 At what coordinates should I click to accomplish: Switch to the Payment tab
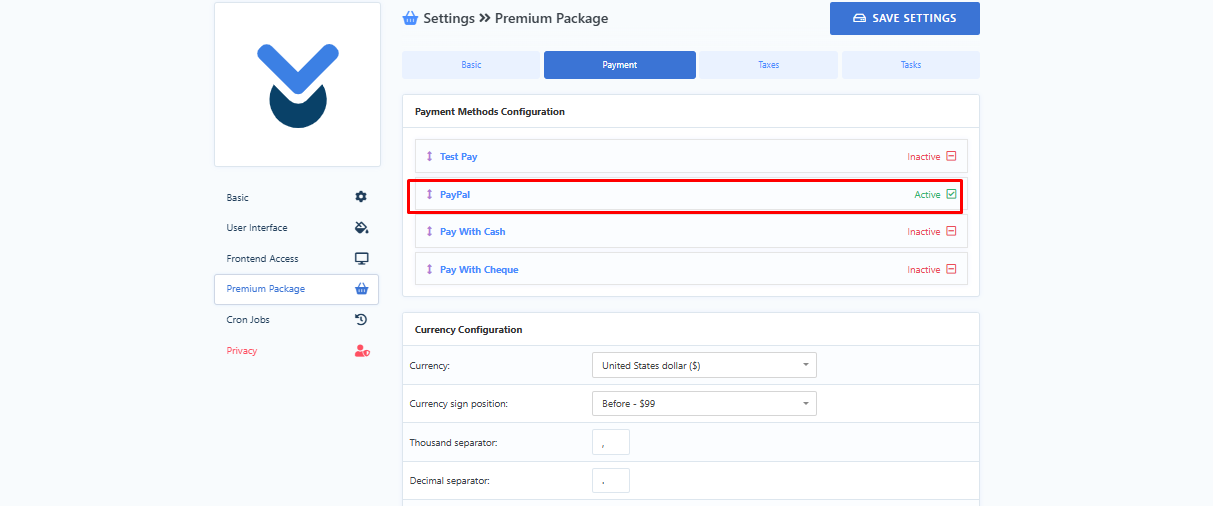tap(620, 65)
